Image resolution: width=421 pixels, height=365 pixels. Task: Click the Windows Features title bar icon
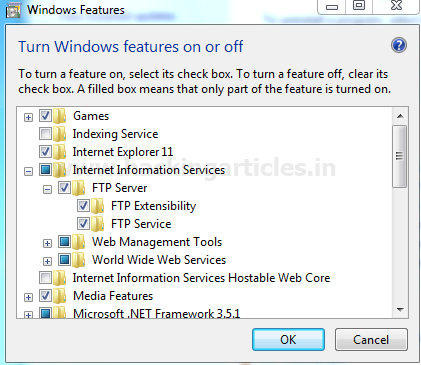pyautogui.click(x=14, y=10)
